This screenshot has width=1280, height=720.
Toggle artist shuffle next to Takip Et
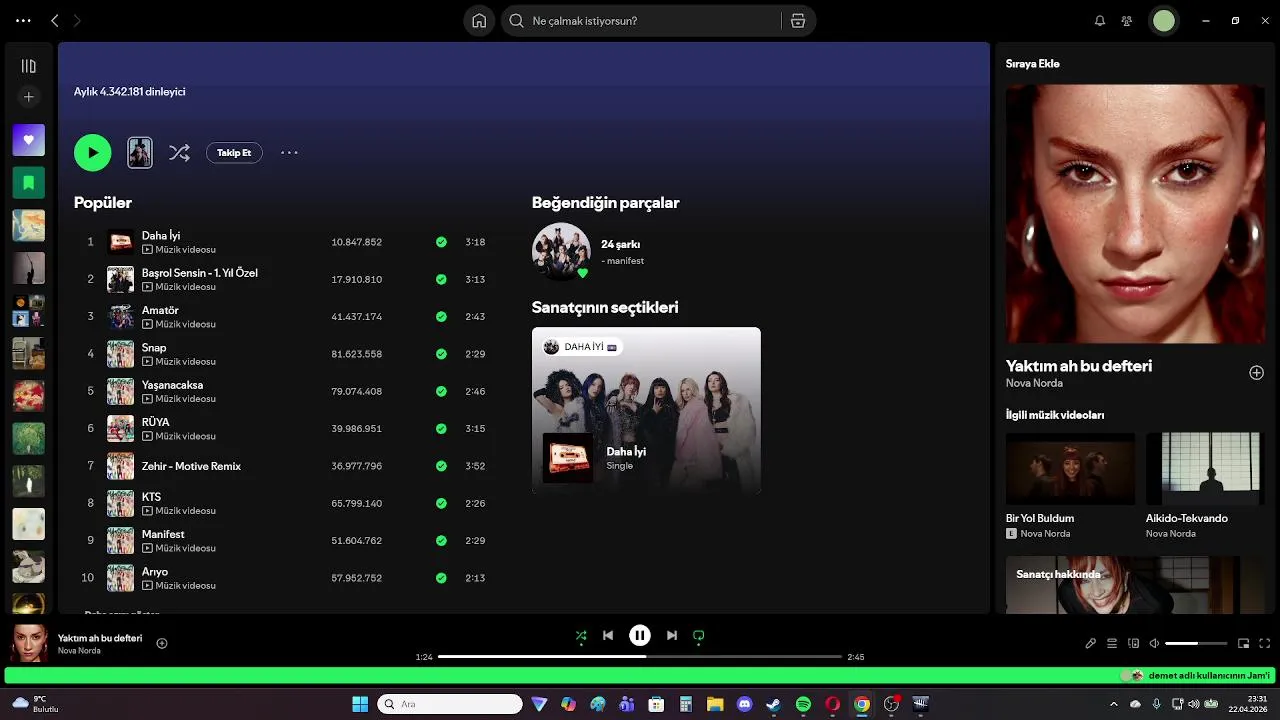point(179,153)
